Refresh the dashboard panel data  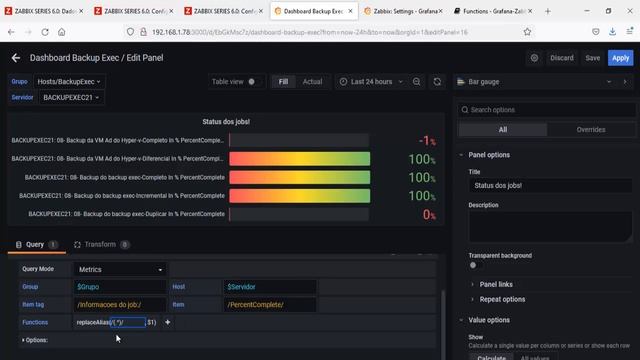click(x=437, y=82)
